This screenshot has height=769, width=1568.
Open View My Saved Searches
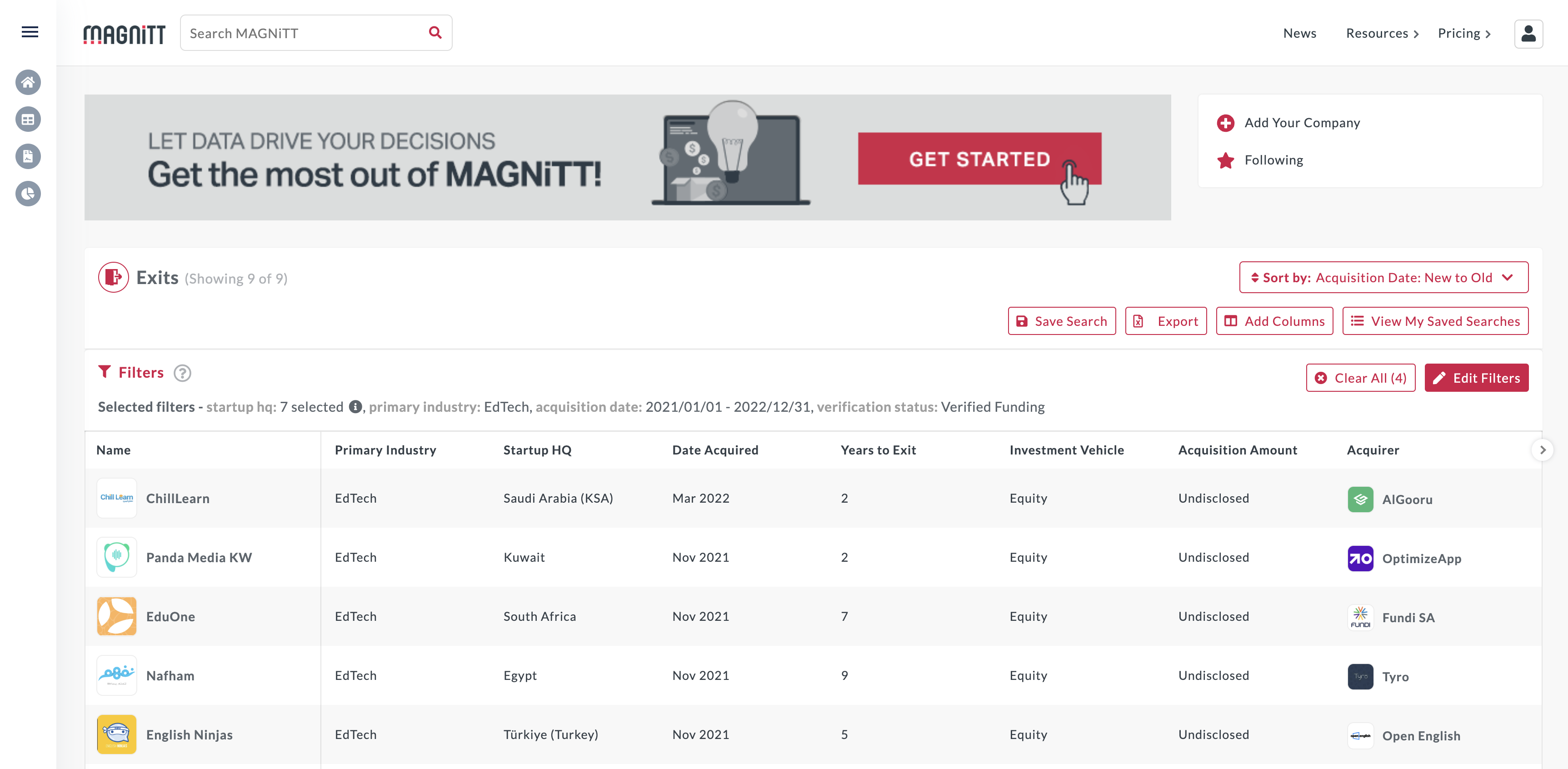[1435, 321]
